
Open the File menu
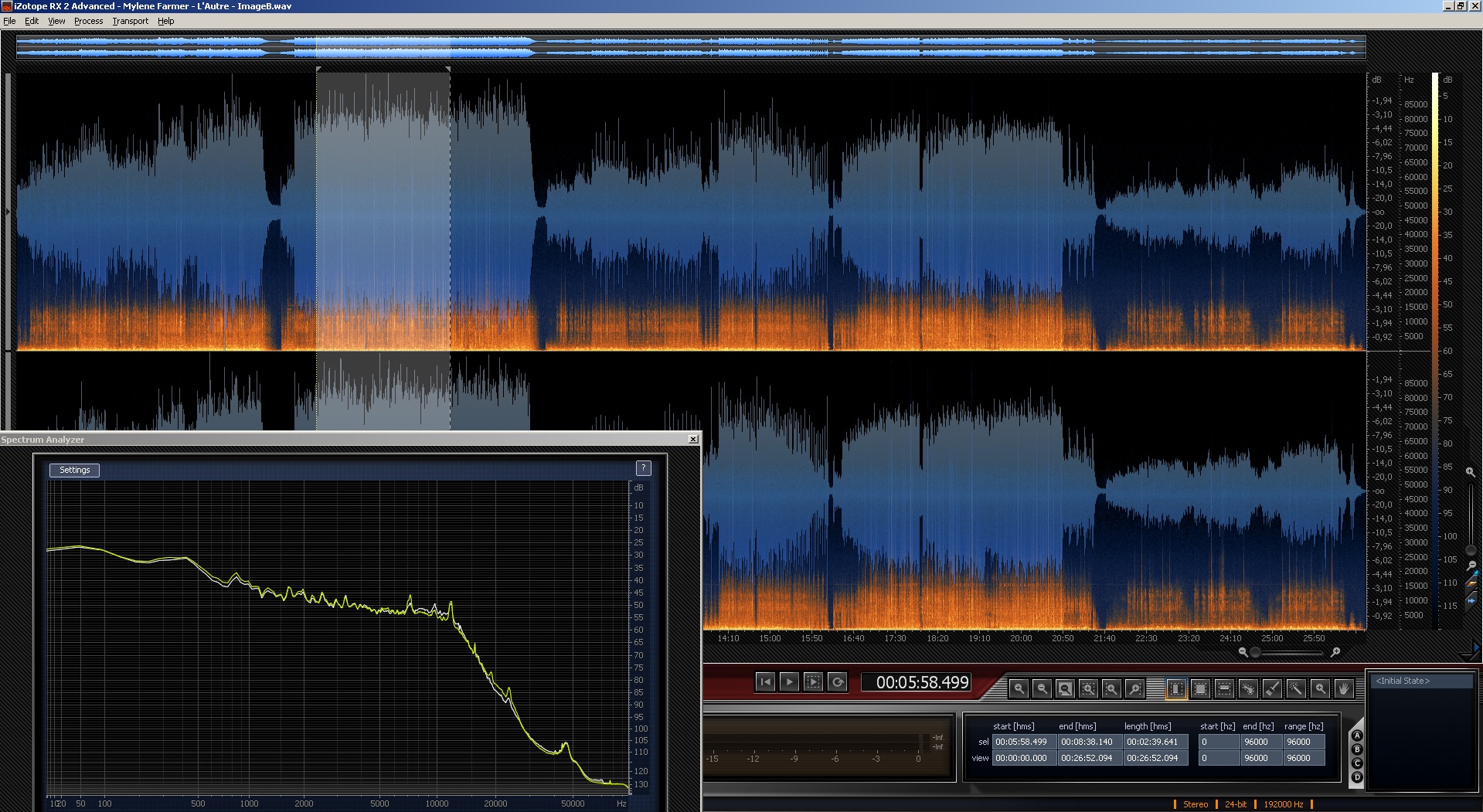point(9,21)
